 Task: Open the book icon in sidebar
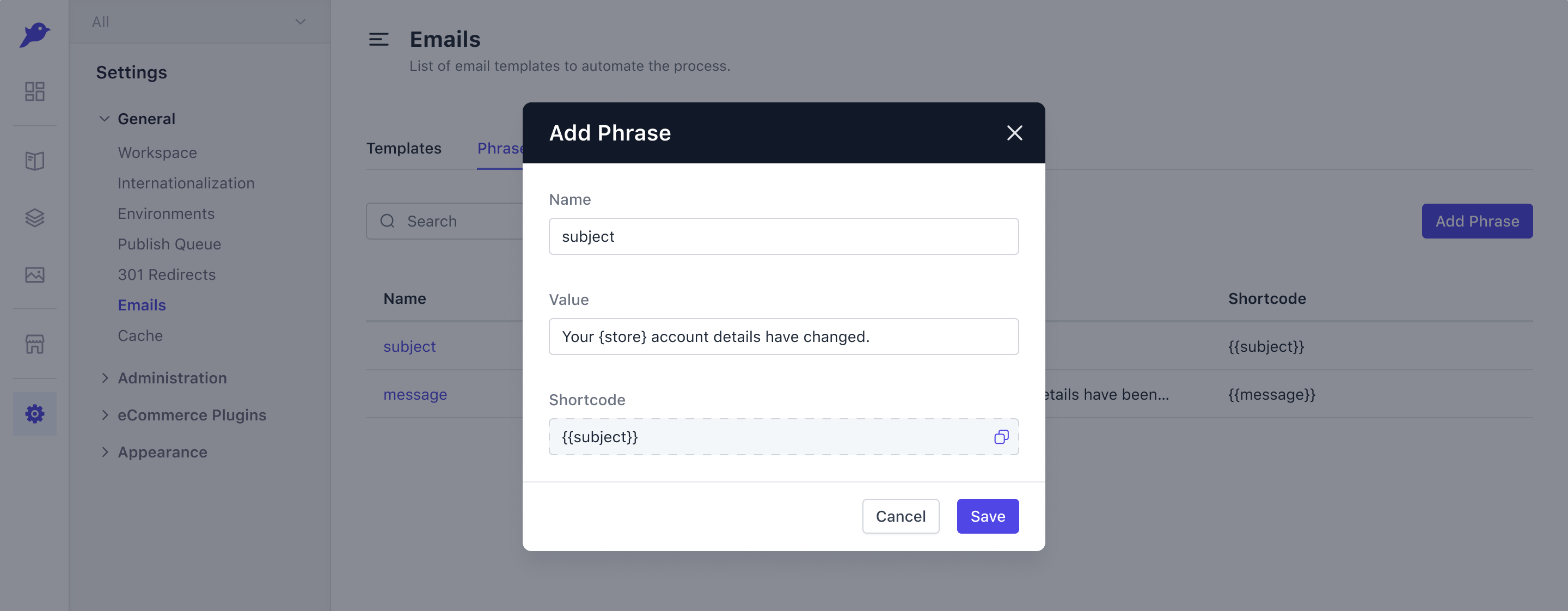(x=35, y=161)
